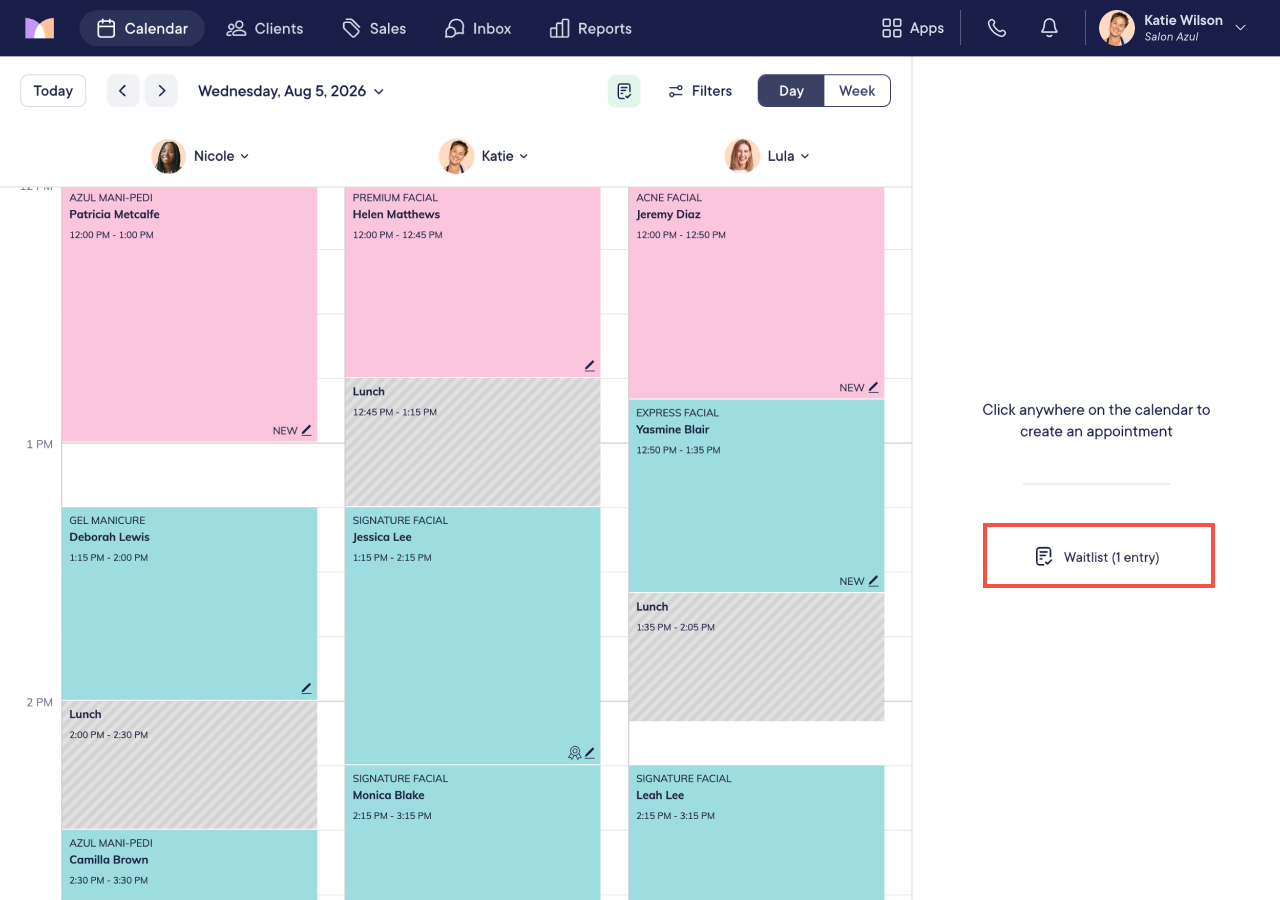Edit Patricia Metcalfe's appointment pencil icon

pyautogui.click(x=307, y=431)
